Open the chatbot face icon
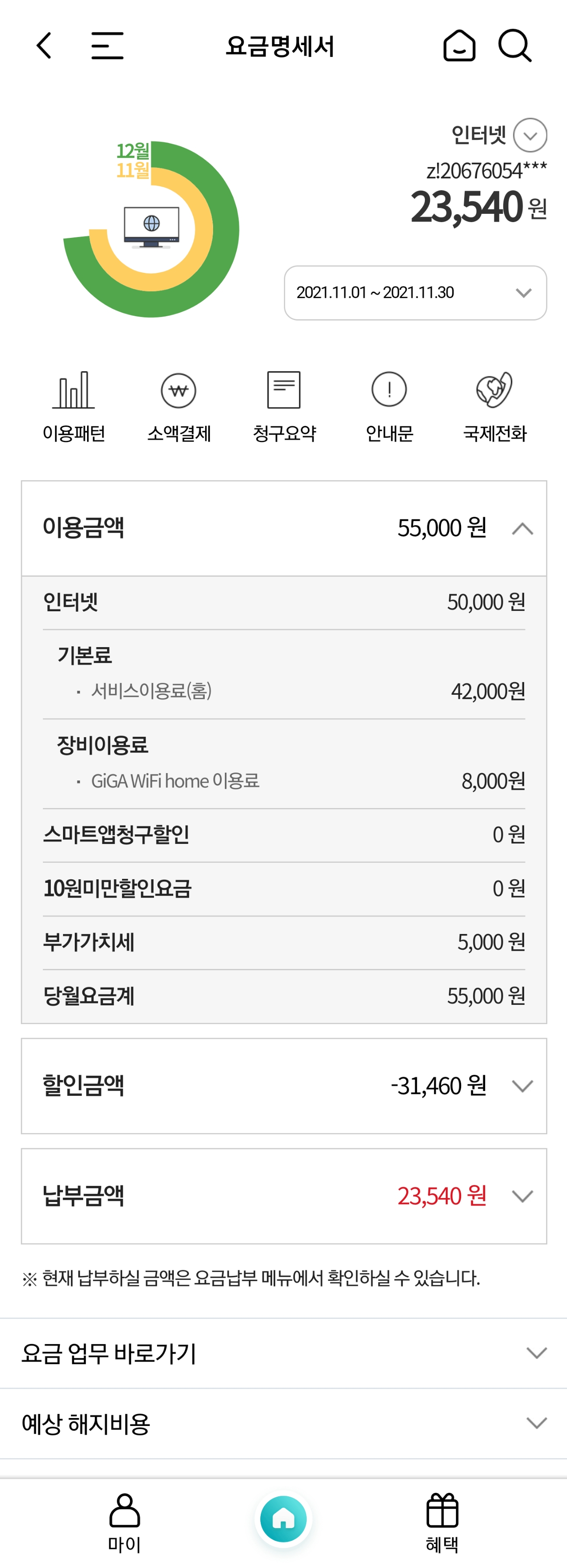This screenshot has height=1568, width=567. tap(458, 45)
